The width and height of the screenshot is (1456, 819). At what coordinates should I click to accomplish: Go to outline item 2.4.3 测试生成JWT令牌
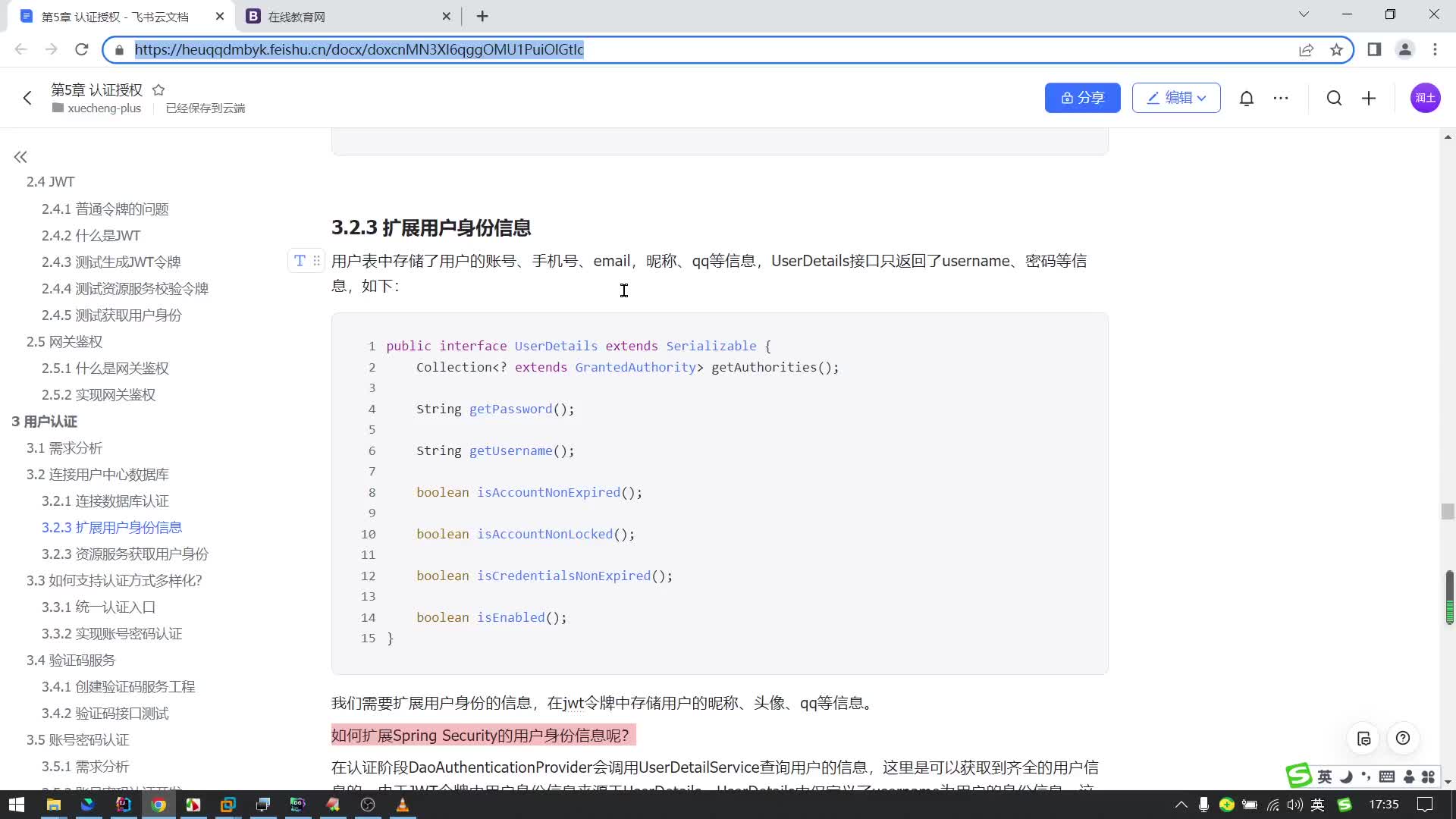click(x=111, y=262)
